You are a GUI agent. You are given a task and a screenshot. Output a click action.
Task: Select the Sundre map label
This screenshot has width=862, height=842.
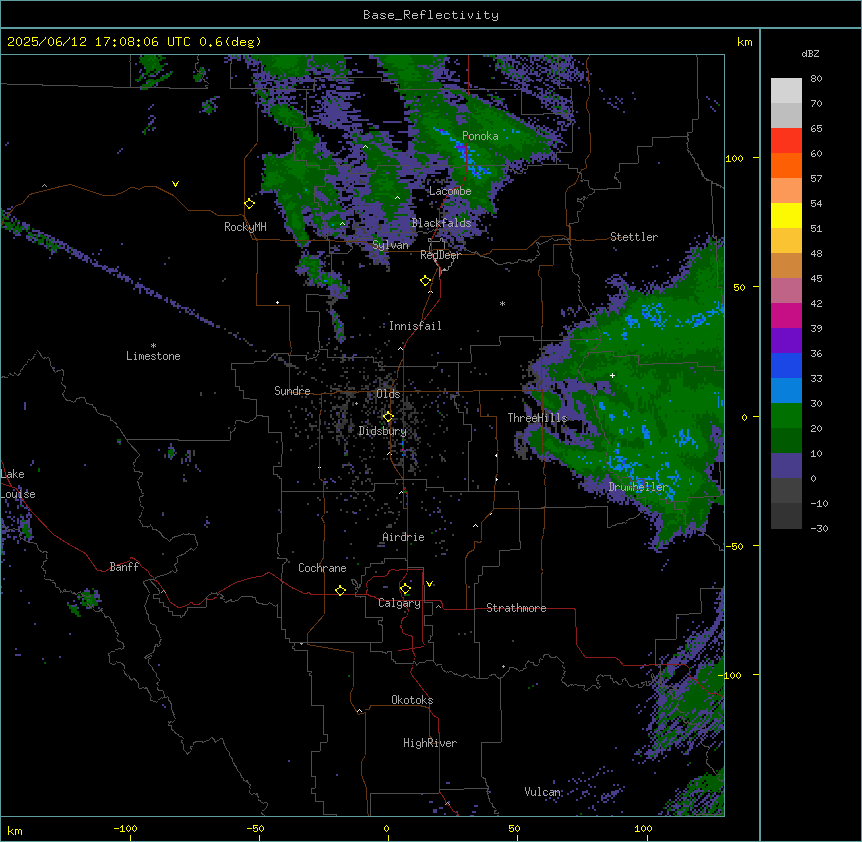click(292, 391)
